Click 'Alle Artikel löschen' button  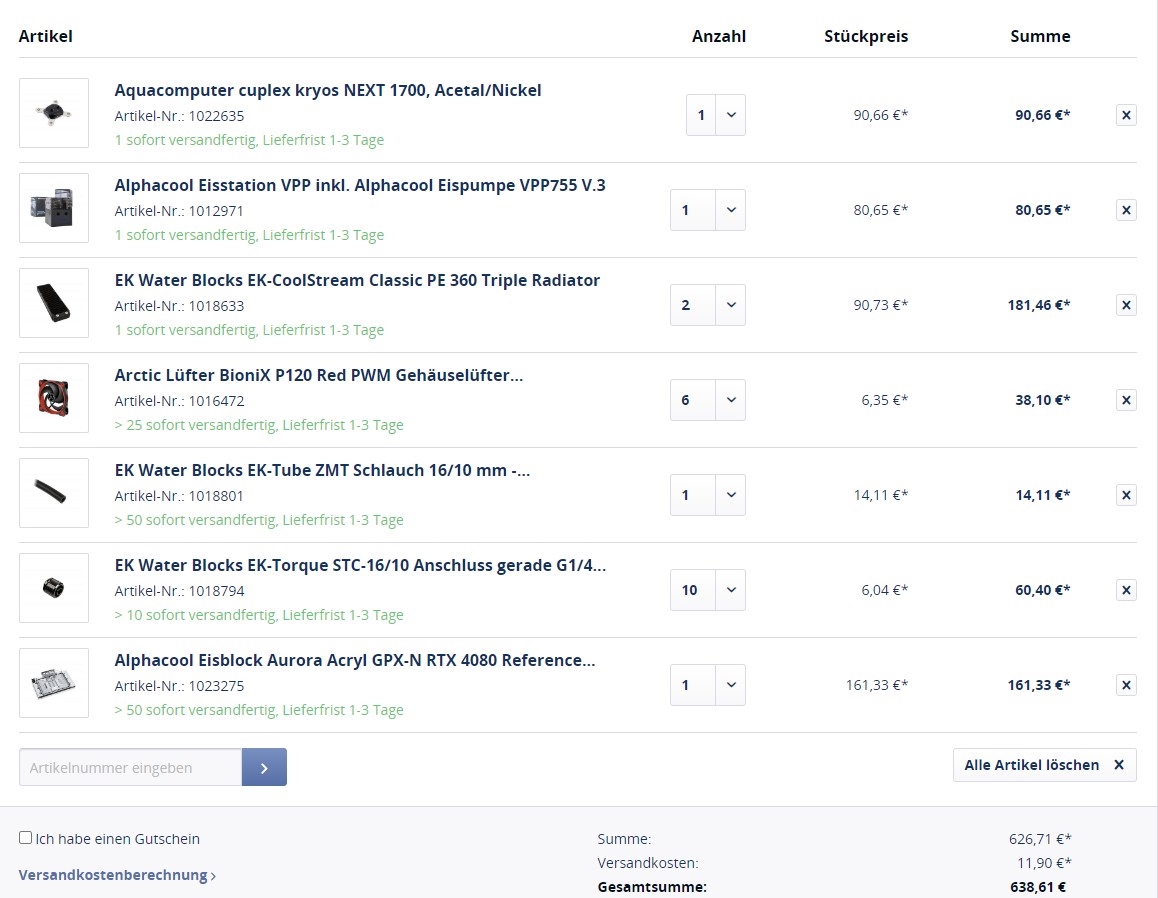pyautogui.click(x=1044, y=765)
